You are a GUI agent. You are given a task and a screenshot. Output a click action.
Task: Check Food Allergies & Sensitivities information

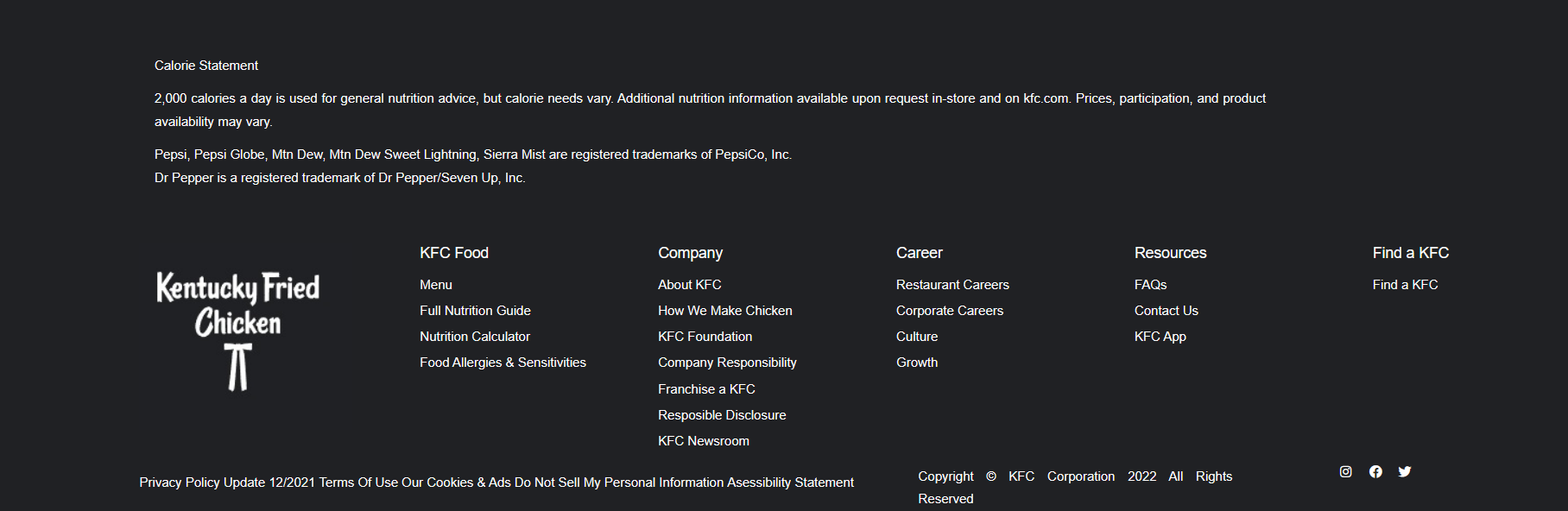503,362
